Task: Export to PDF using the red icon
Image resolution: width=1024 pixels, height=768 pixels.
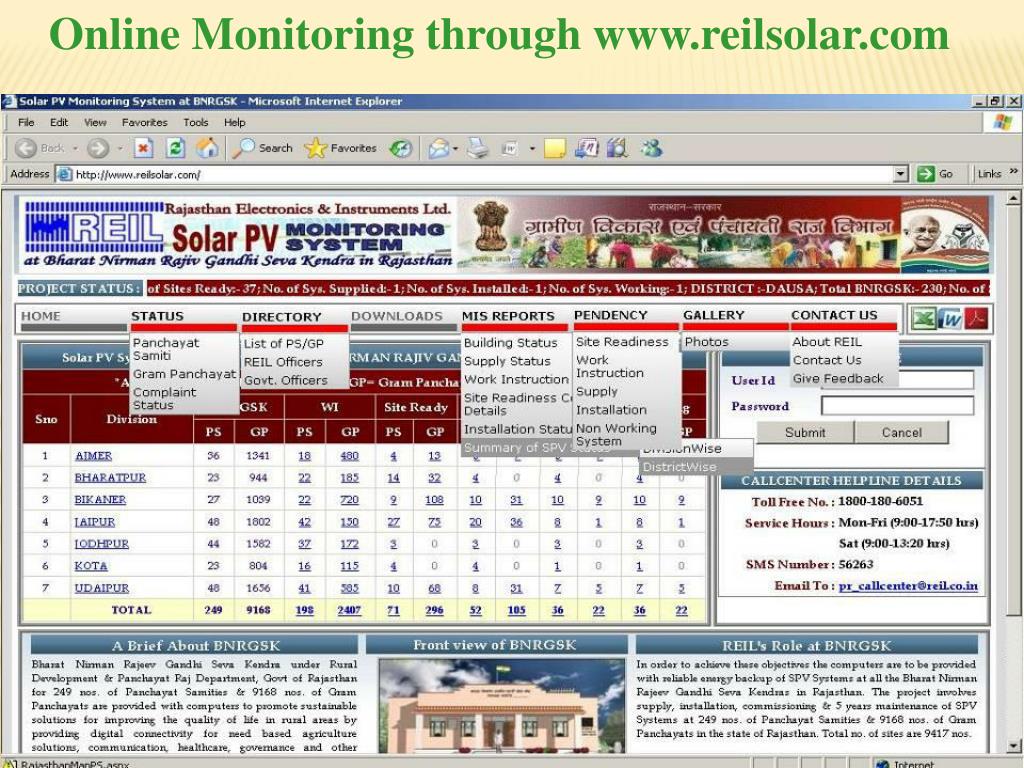Action: coord(976,319)
